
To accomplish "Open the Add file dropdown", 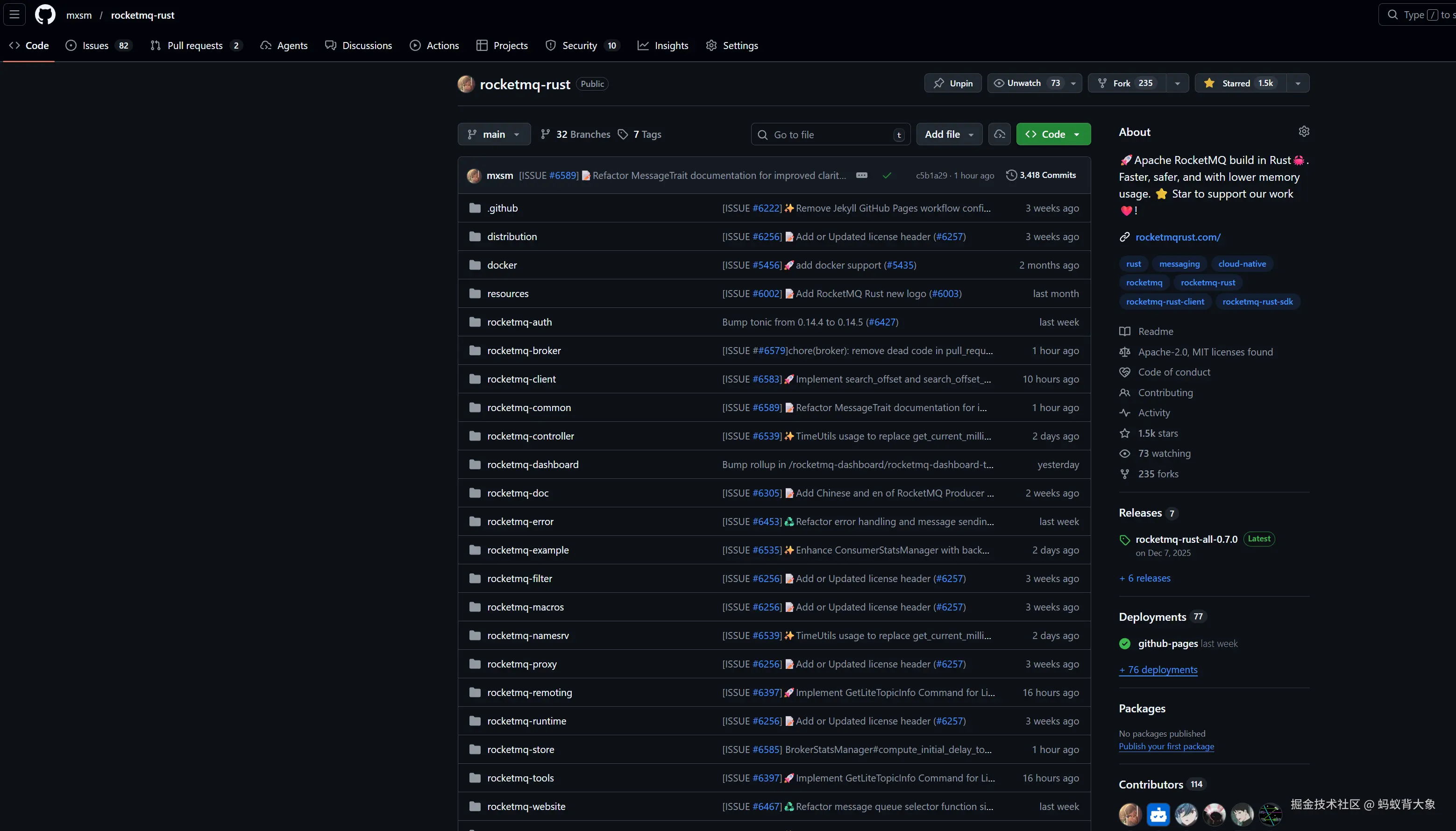I will tap(949, 134).
